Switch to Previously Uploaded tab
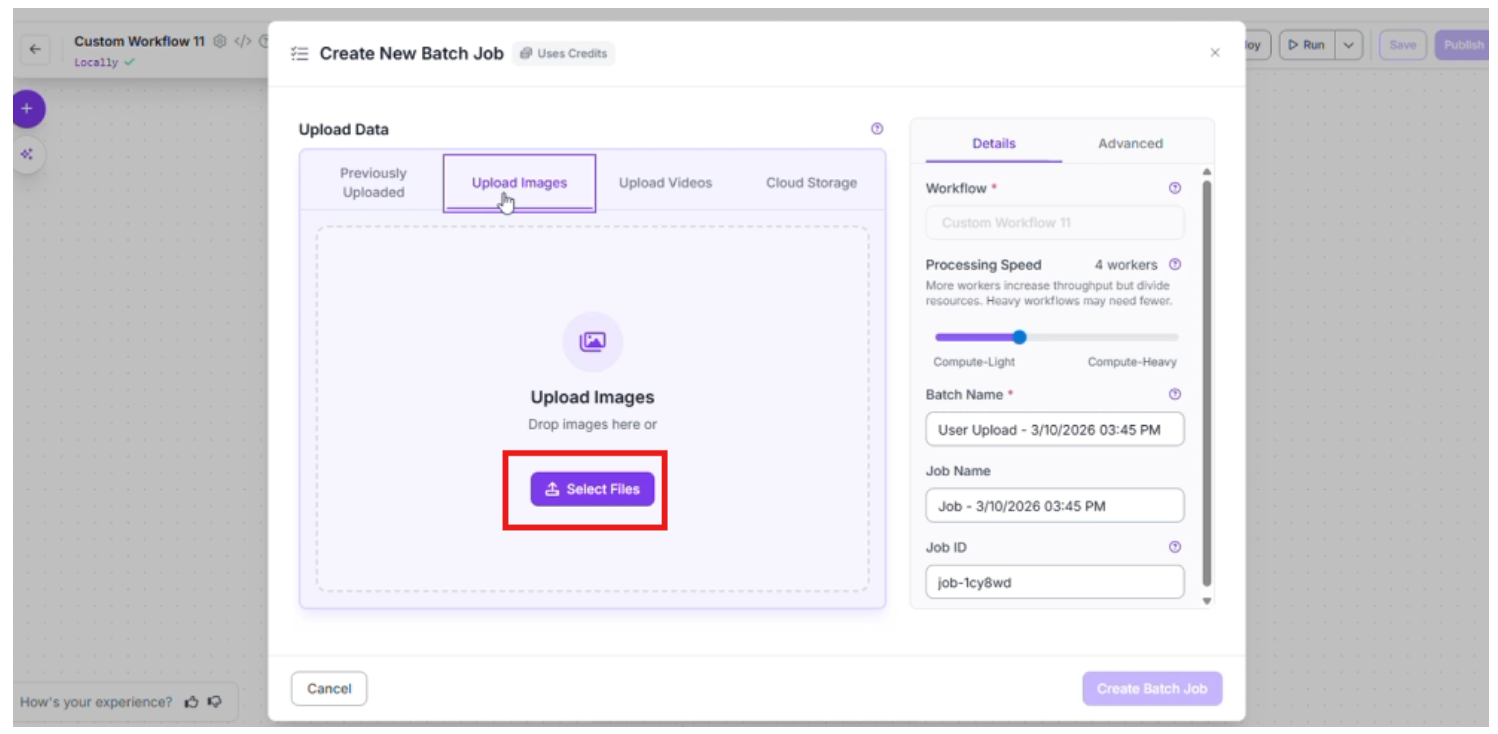1498x734 pixels. tap(373, 183)
